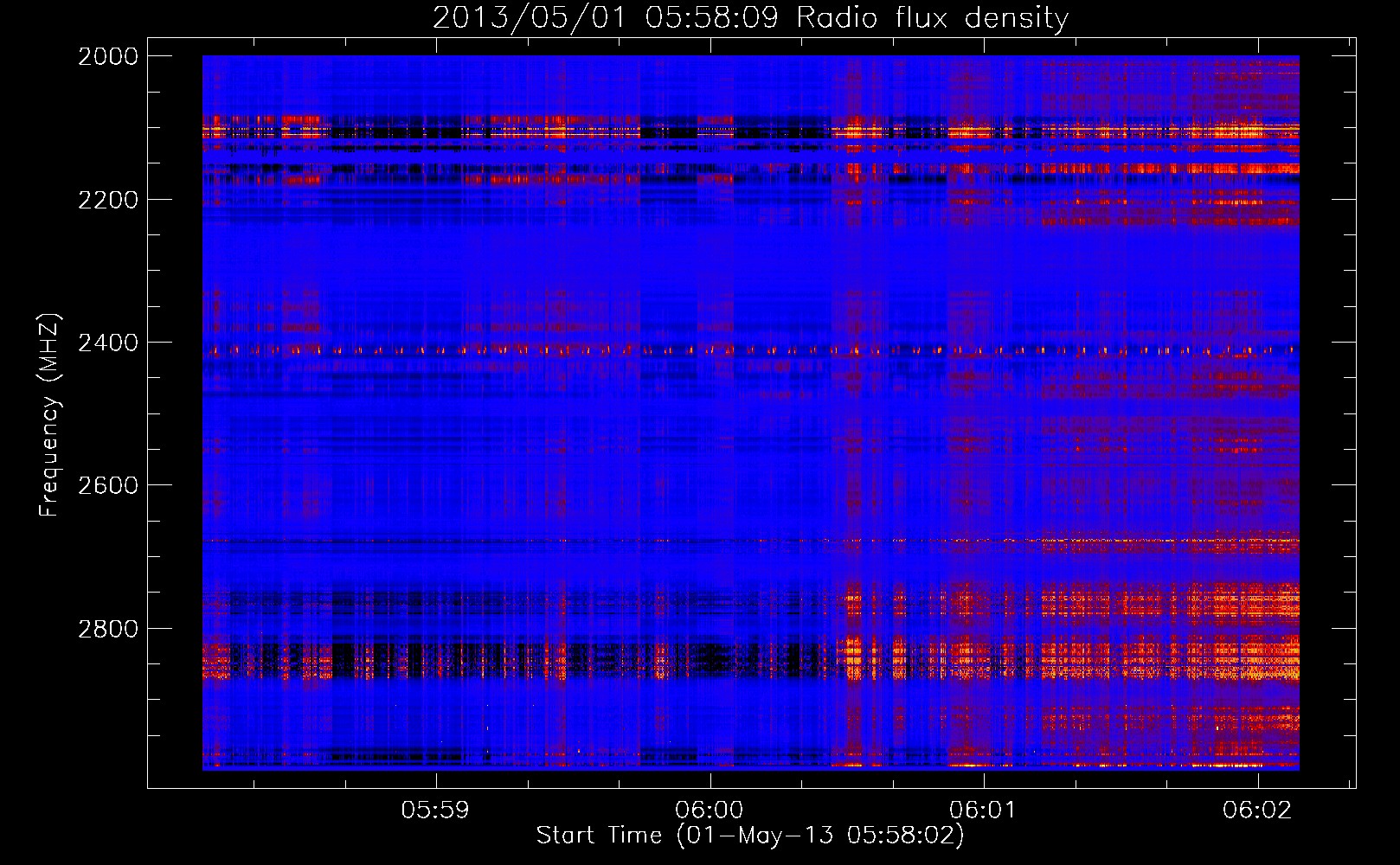The image size is (1400, 865).
Task: Select the 2800 frequency tick label
Action: point(108,629)
